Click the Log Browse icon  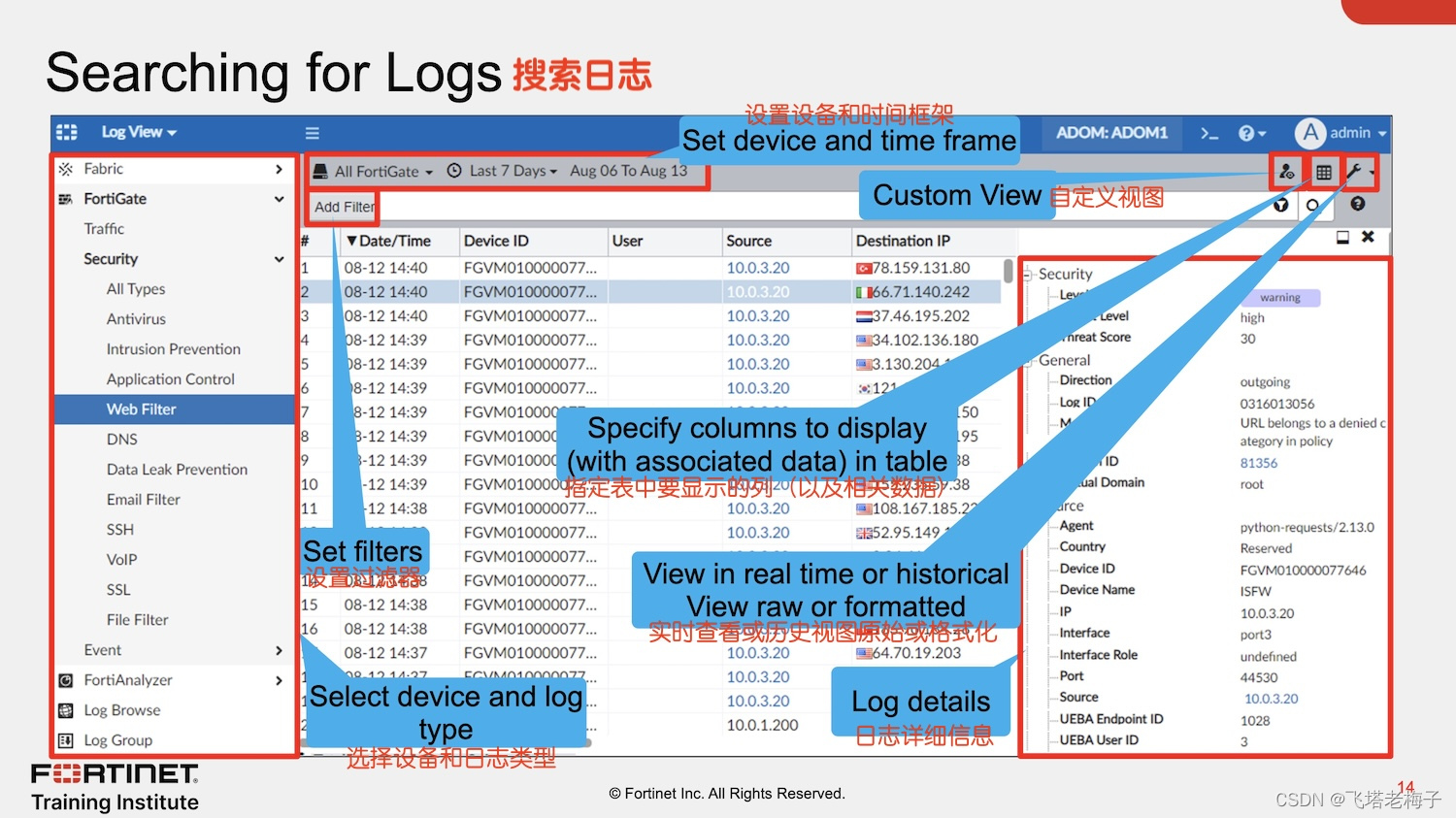pyautogui.click(x=66, y=710)
